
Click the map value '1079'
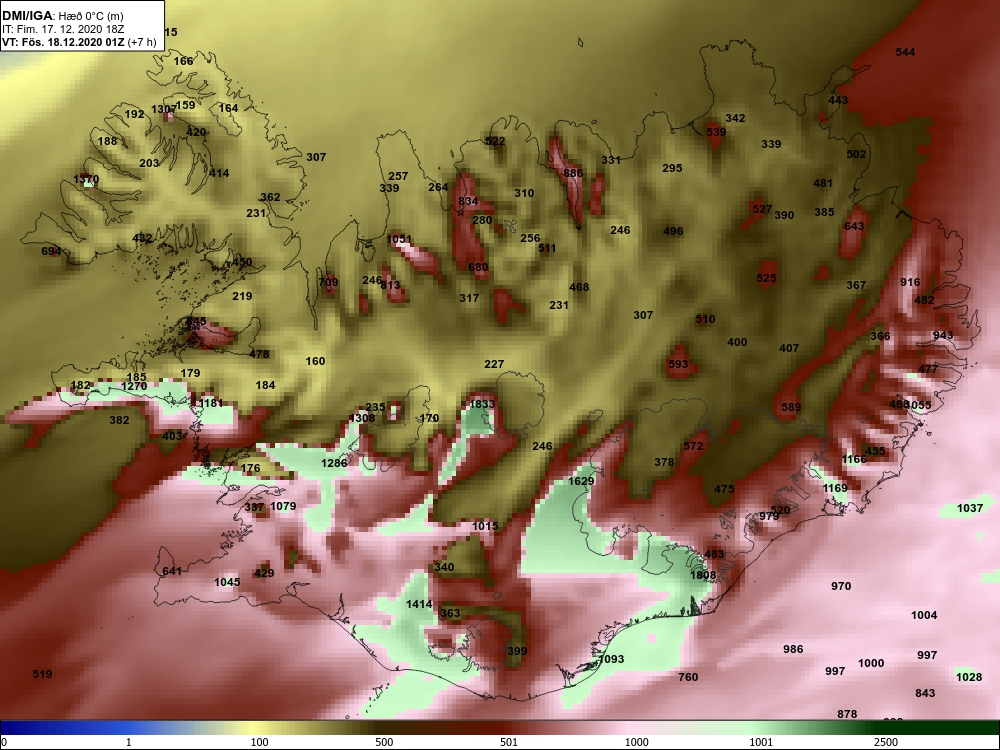[x=283, y=506]
